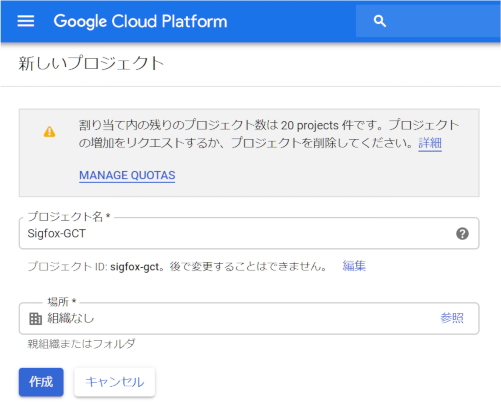Click the bold sigfox-gct project ID text
Screen dimensions: 501x409
(x=134, y=267)
